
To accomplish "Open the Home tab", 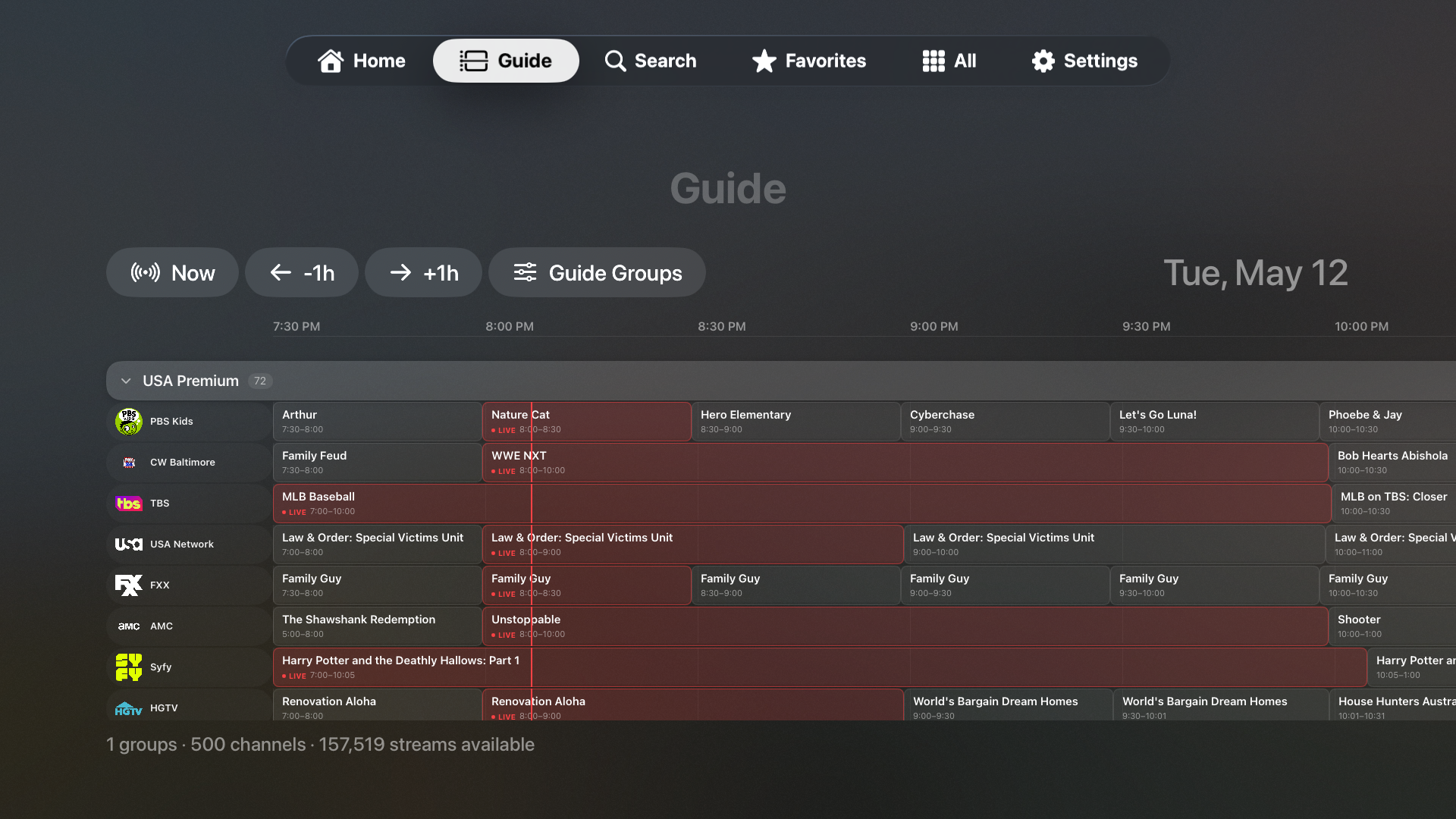I will (x=361, y=61).
